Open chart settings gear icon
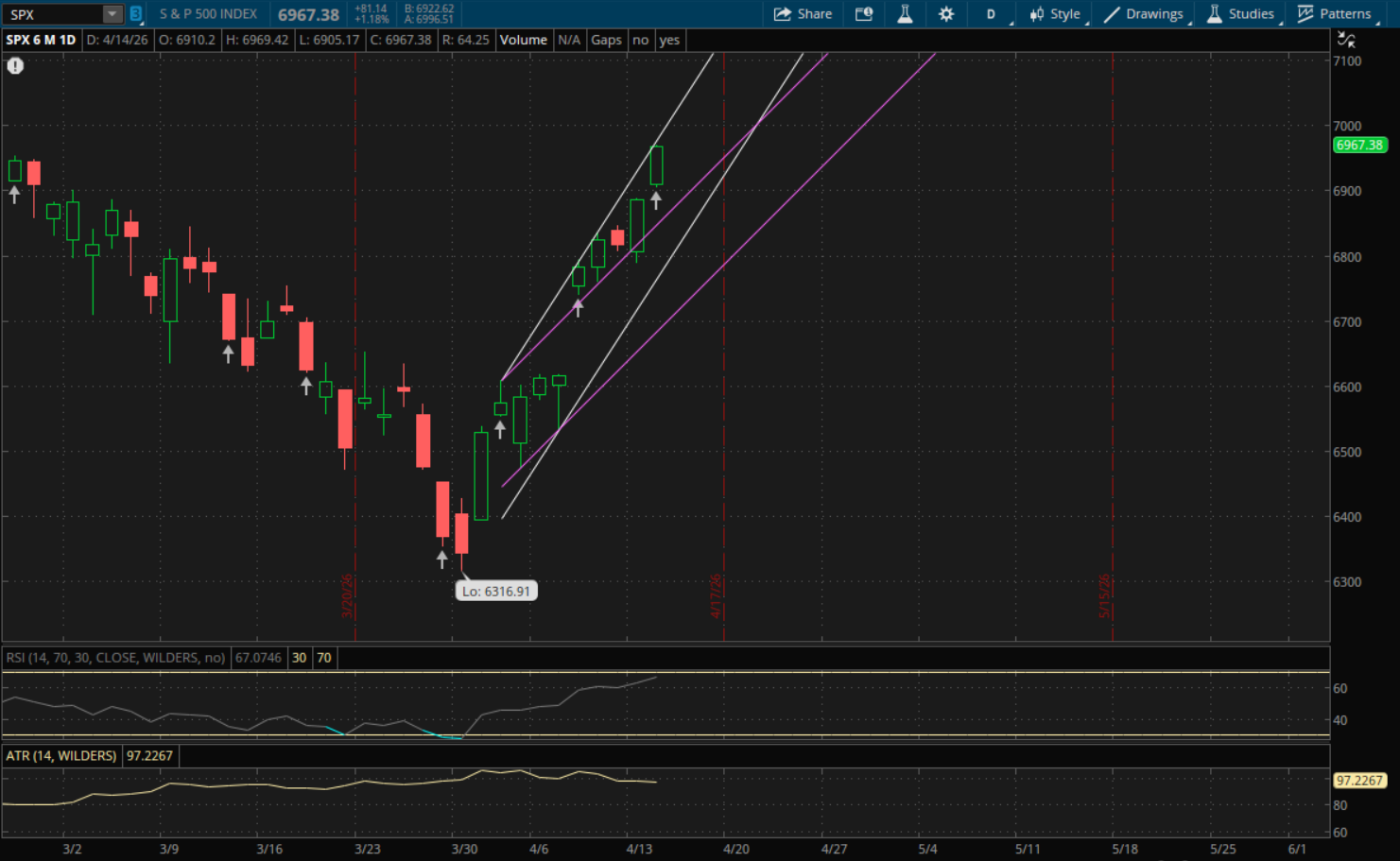1400x861 pixels. click(945, 14)
